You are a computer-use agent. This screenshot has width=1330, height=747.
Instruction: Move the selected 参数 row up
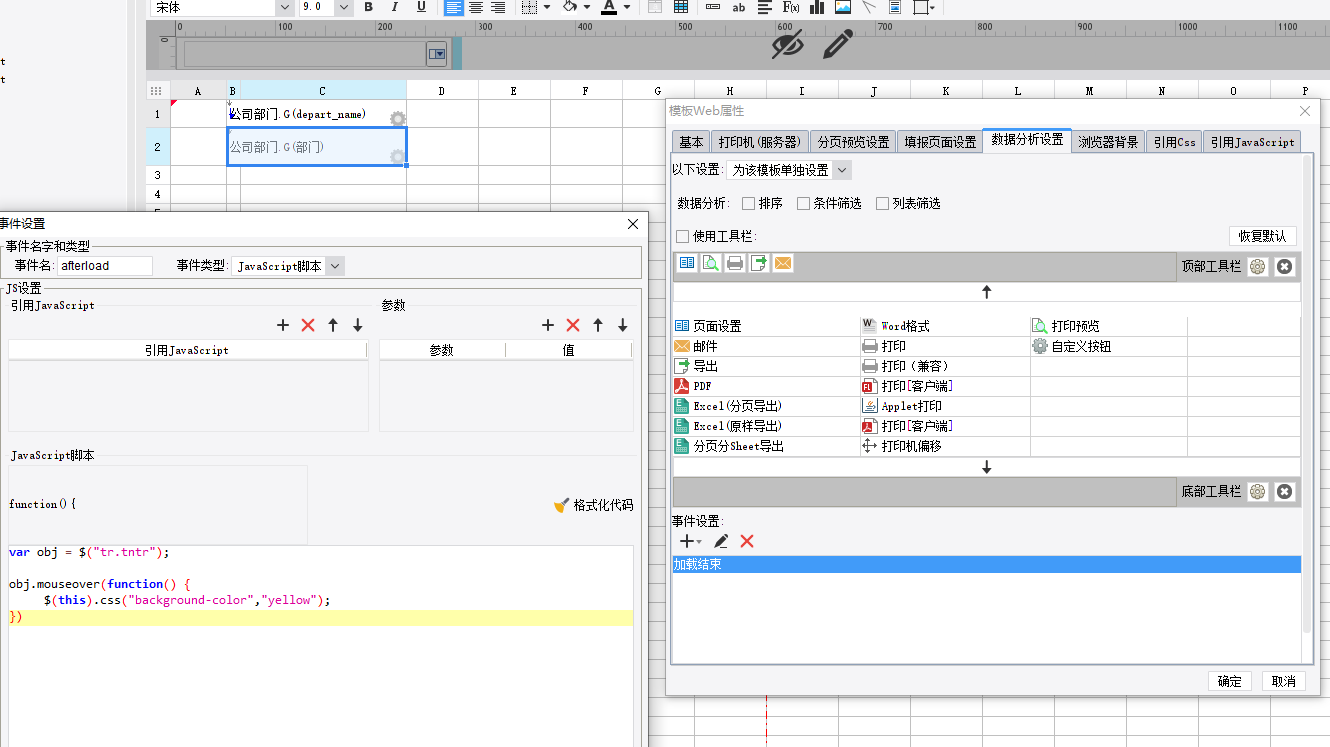click(x=598, y=325)
